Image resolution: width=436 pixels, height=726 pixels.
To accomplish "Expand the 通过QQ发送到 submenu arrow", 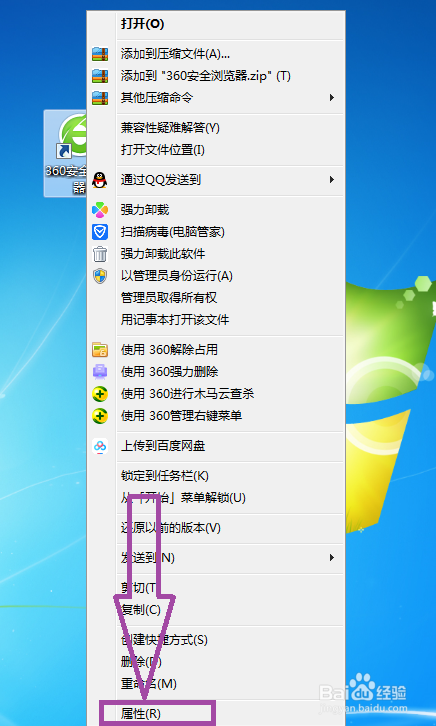I will 331,180.
